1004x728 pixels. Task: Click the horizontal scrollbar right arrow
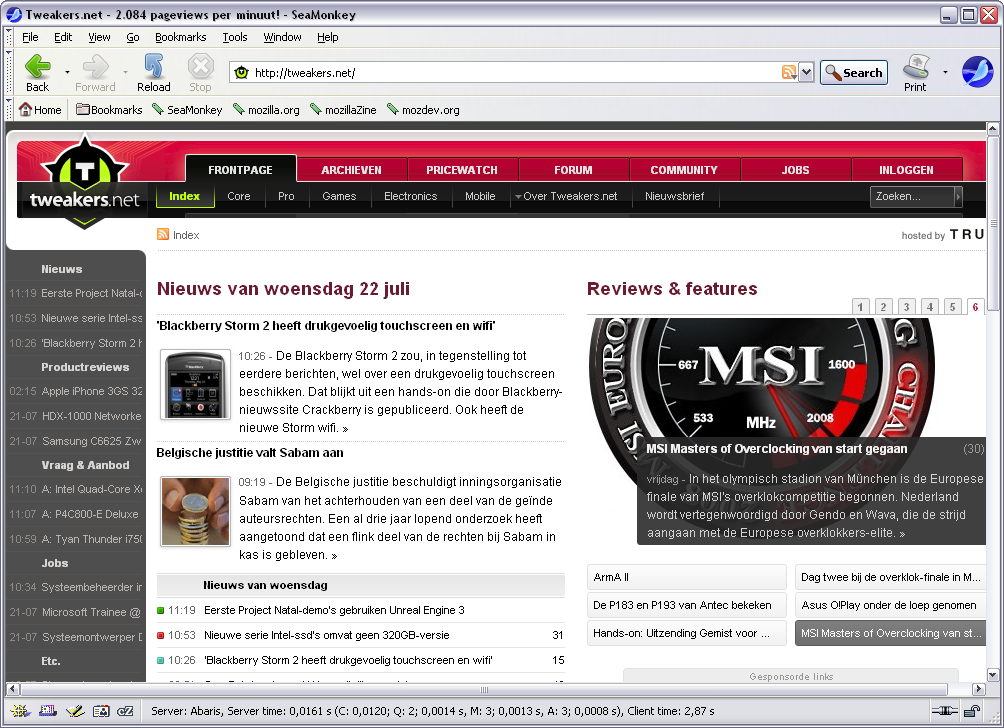pos(978,689)
